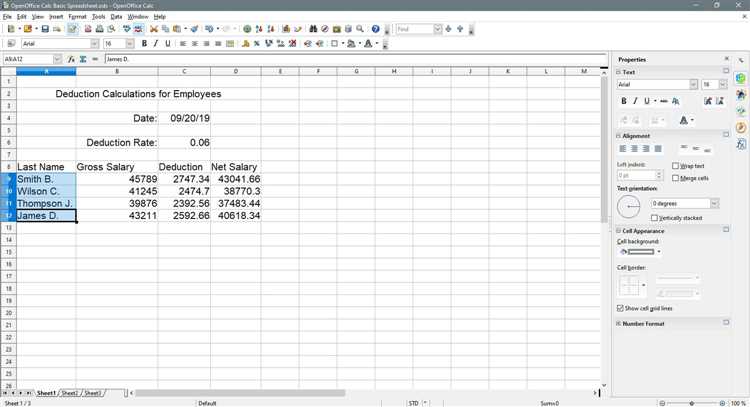Open the Help question mark icon
Viewport: 750px width, 407px height.
tap(375, 29)
